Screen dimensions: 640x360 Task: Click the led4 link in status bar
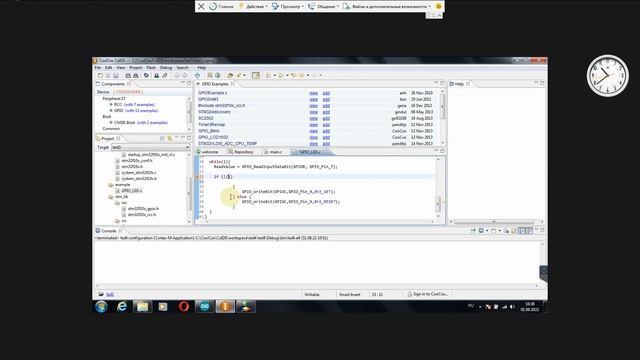pos(110,294)
